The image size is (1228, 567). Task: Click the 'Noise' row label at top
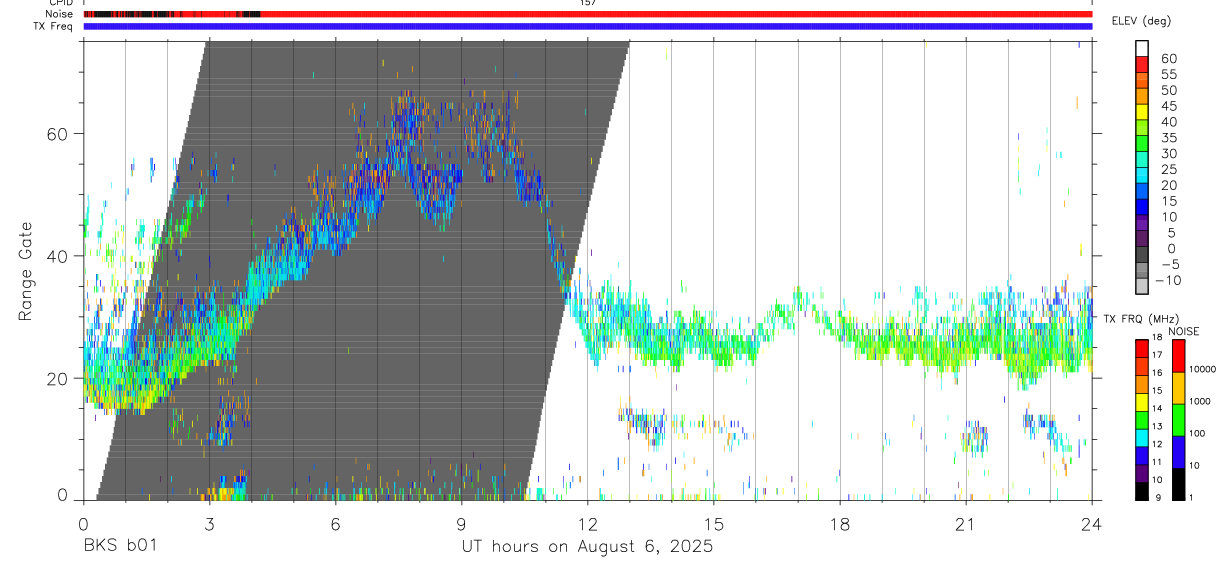pos(60,14)
